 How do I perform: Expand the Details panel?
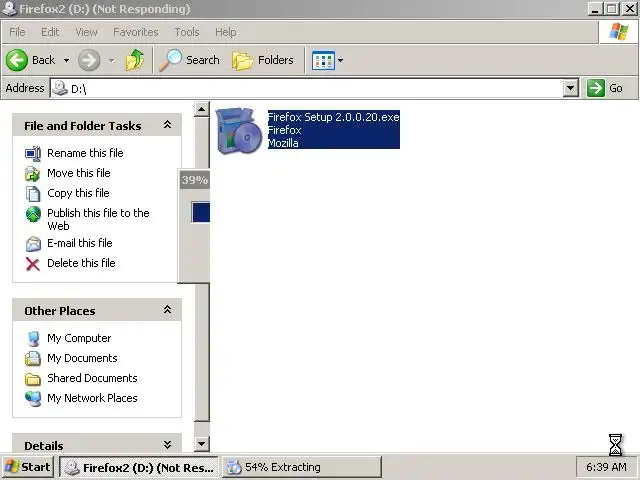point(167,444)
